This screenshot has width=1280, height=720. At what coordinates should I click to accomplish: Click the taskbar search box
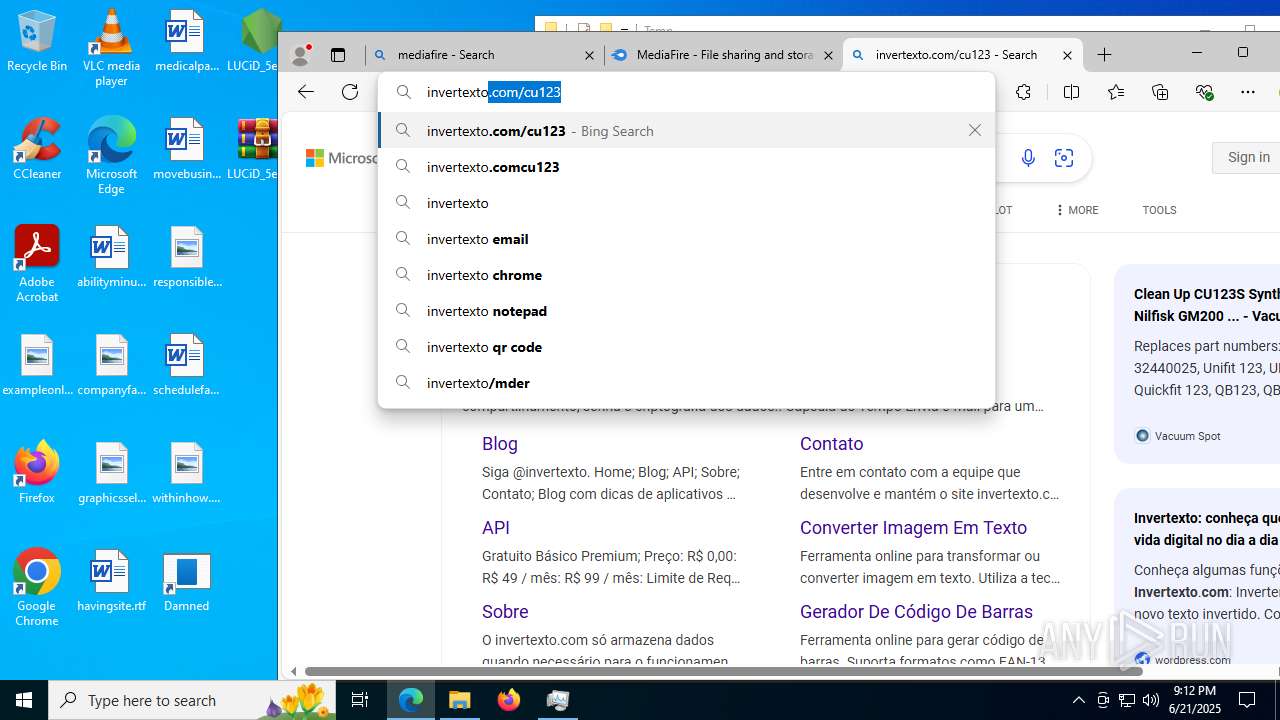tap(192, 700)
